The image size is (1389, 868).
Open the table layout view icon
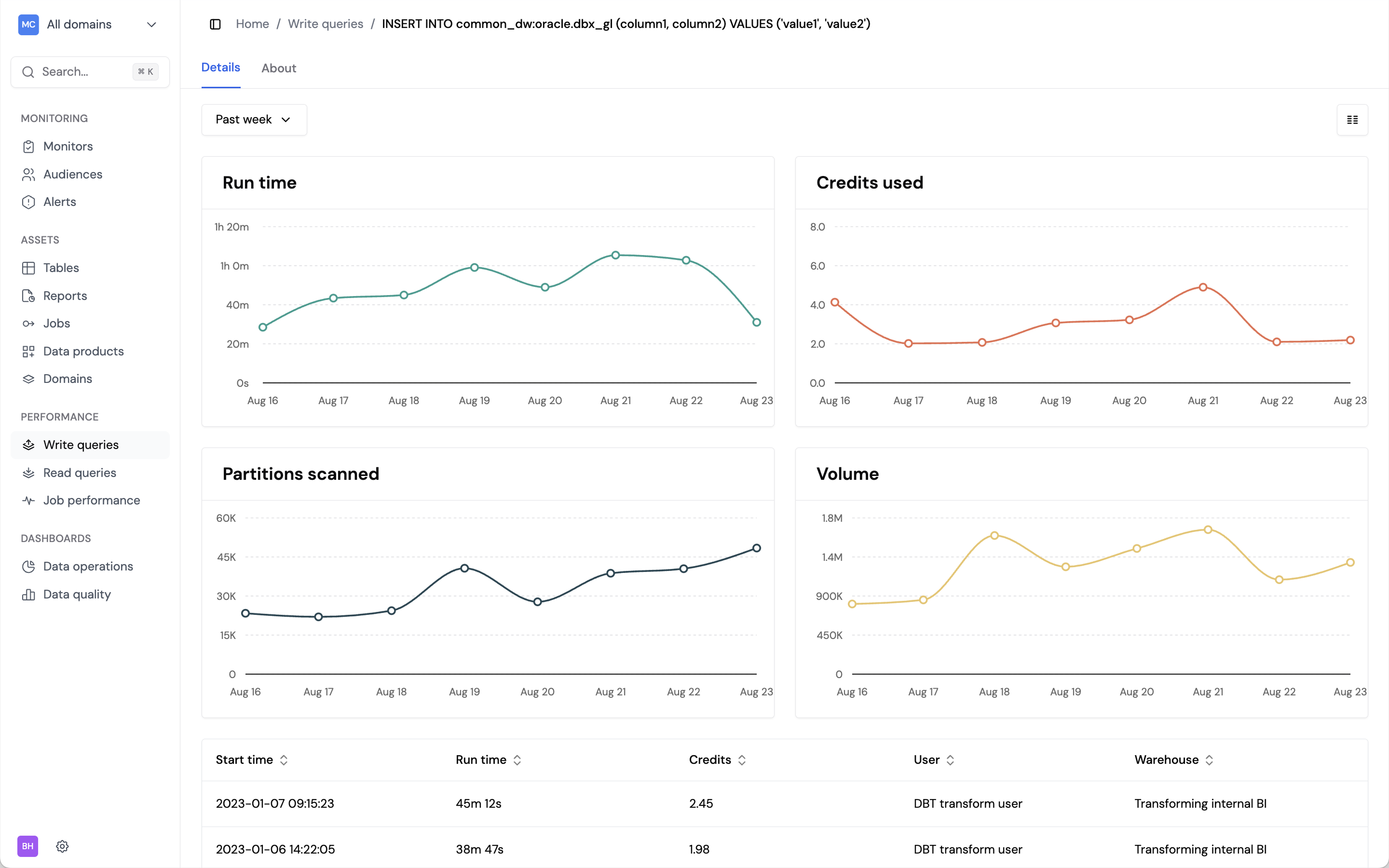[1352, 120]
